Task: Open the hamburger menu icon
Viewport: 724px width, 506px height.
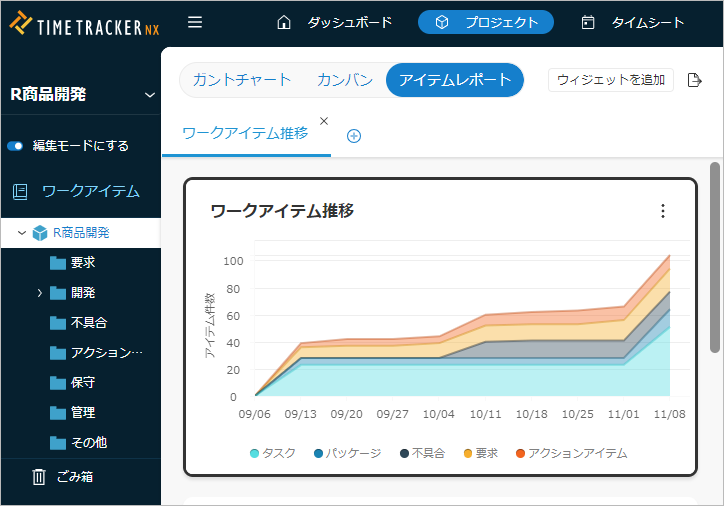Action: tap(195, 22)
